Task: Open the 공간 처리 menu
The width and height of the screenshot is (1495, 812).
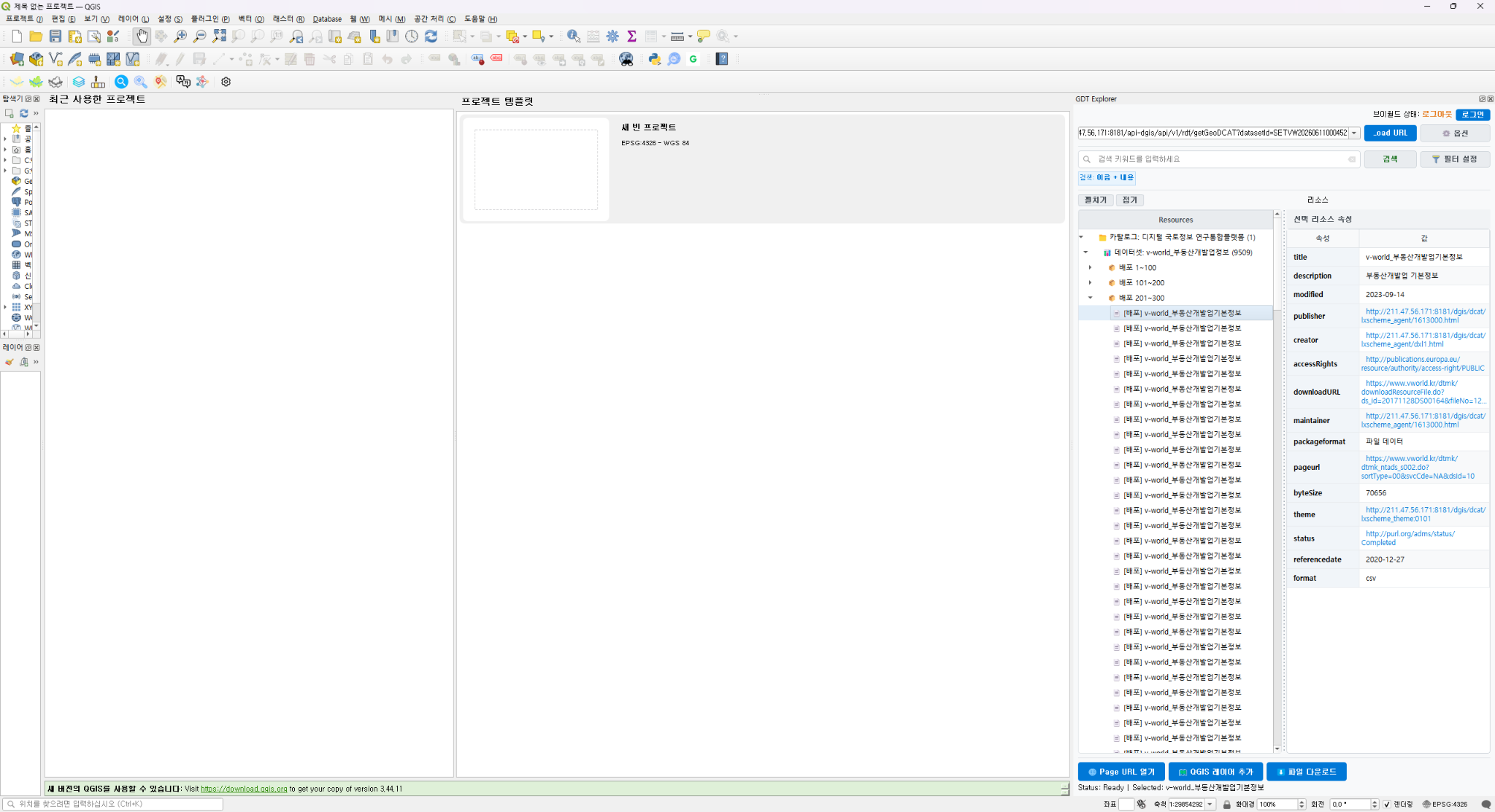Action: [435, 19]
